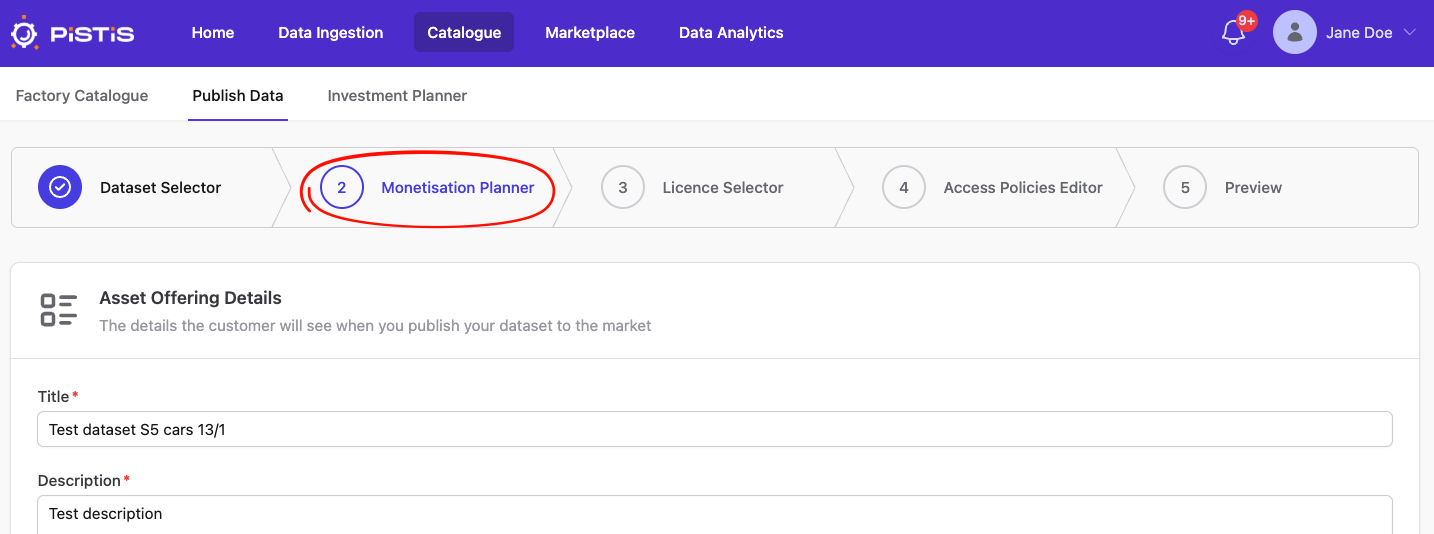The height and width of the screenshot is (534, 1434).
Task: Click the Description field label
Action: 79,481
